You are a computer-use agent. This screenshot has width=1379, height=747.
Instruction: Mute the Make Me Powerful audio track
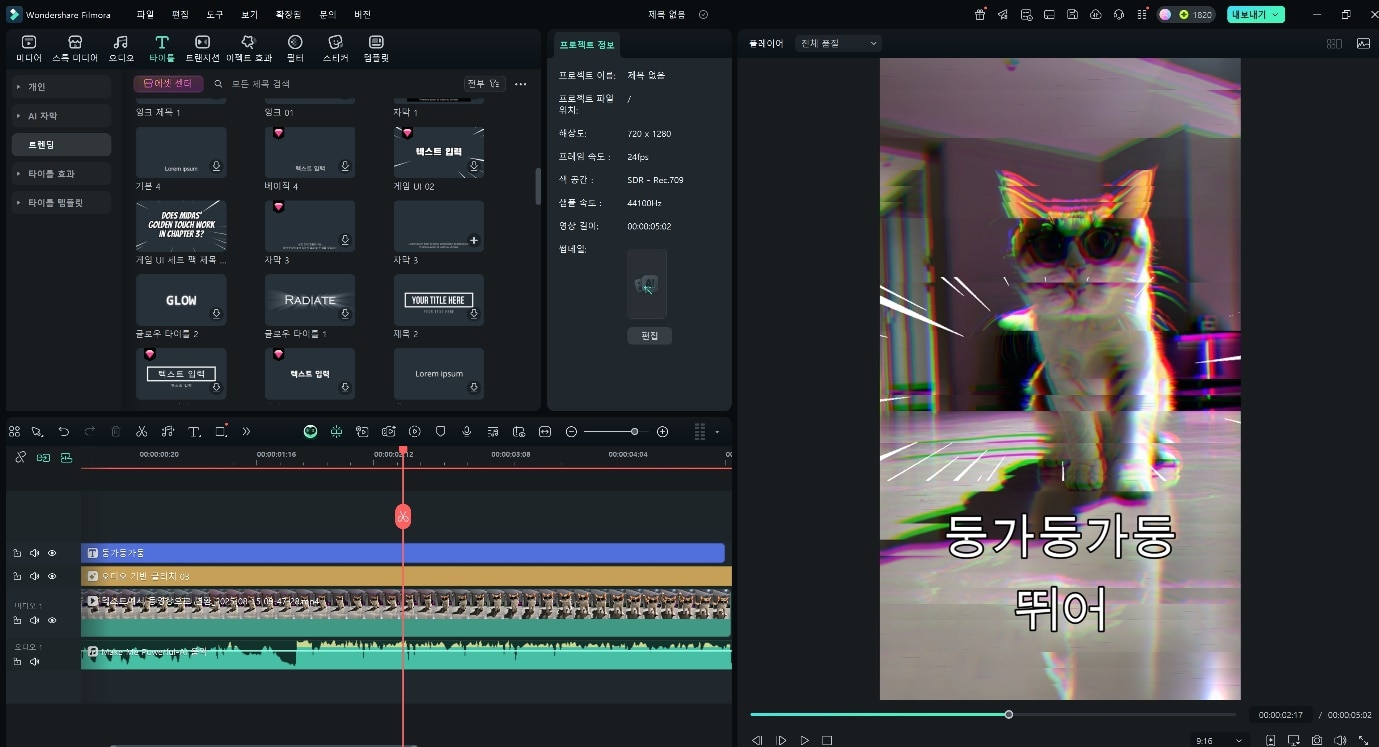coord(35,662)
